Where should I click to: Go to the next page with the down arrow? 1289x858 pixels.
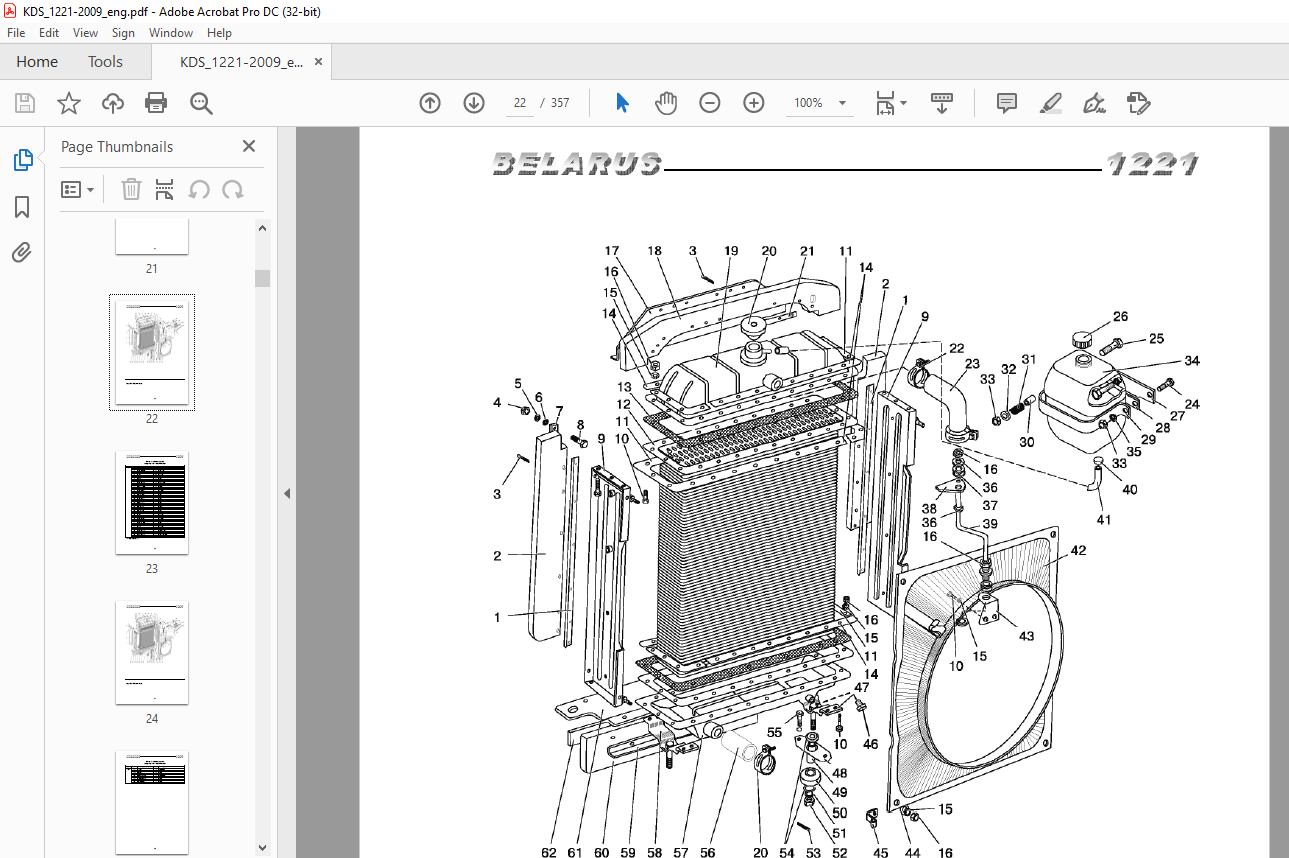pyautogui.click(x=474, y=103)
